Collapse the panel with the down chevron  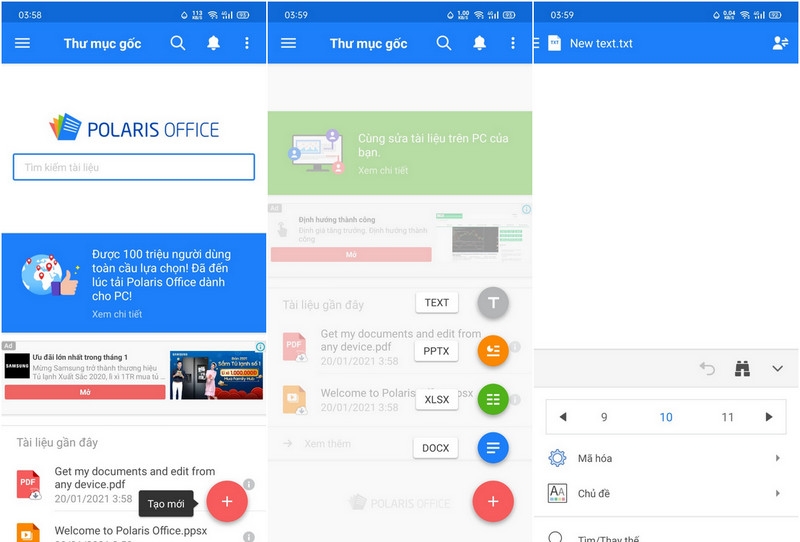coord(777,368)
